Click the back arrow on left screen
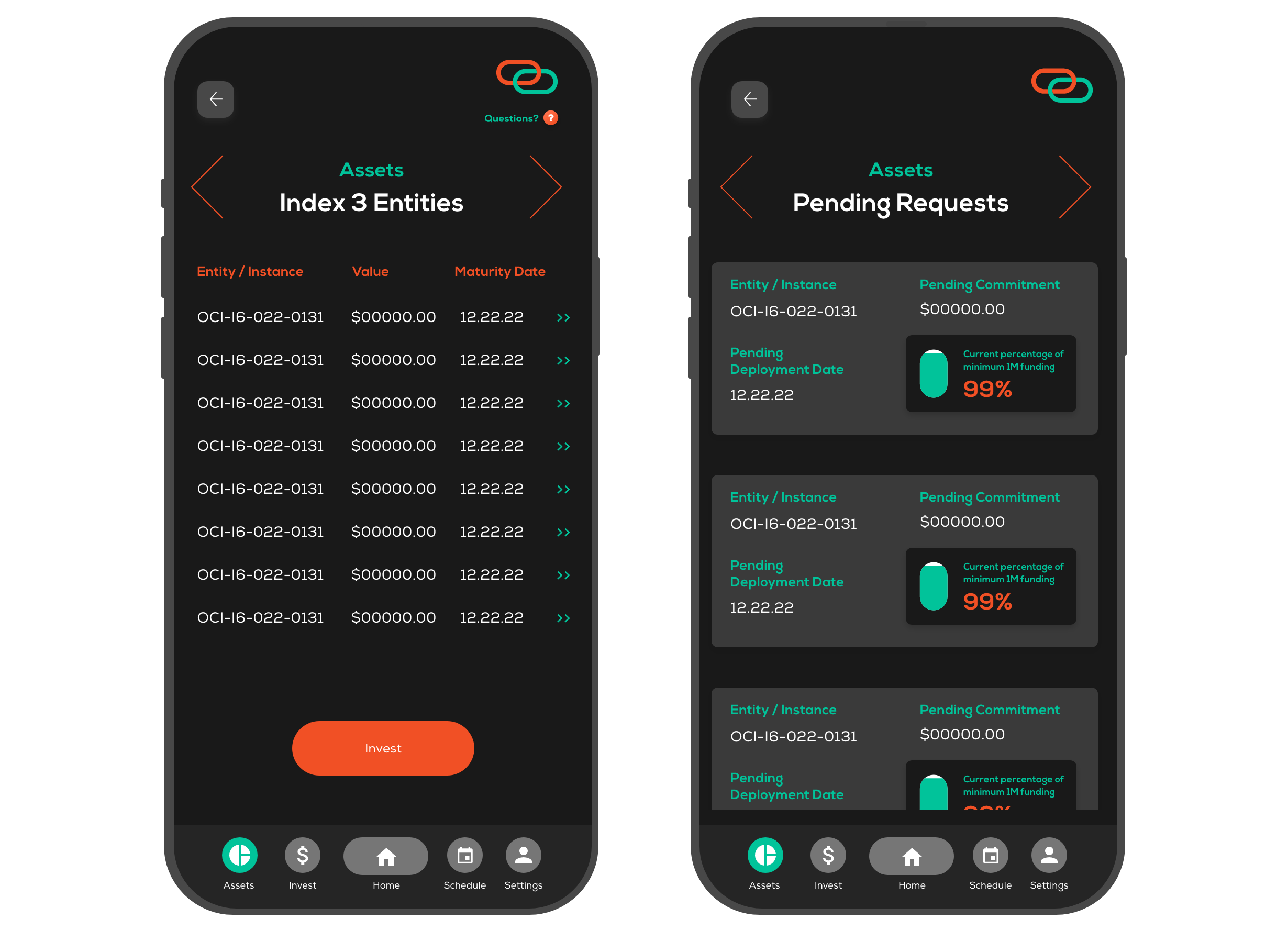 coord(216,98)
